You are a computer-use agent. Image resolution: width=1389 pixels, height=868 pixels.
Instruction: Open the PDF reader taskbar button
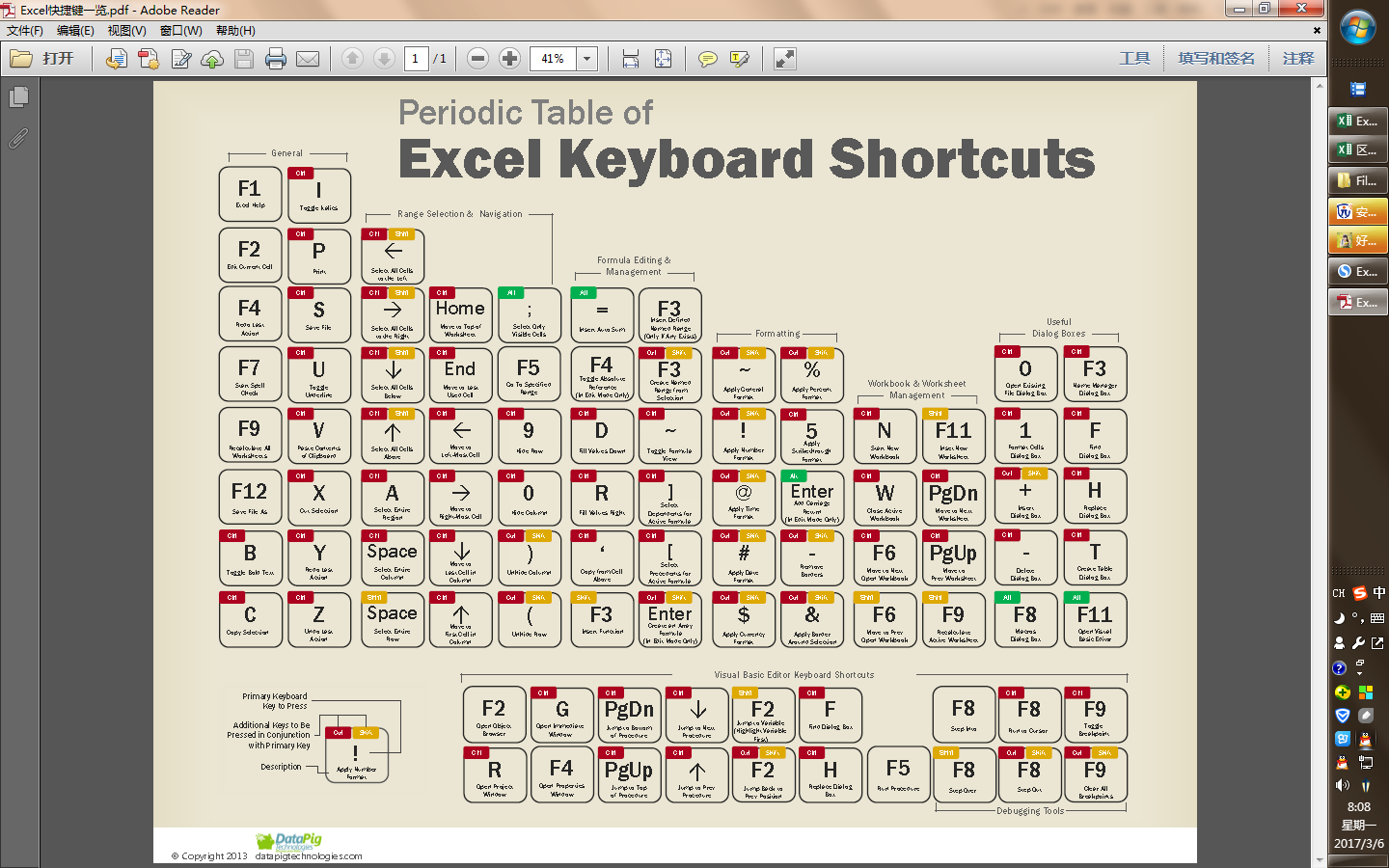point(1357,302)
